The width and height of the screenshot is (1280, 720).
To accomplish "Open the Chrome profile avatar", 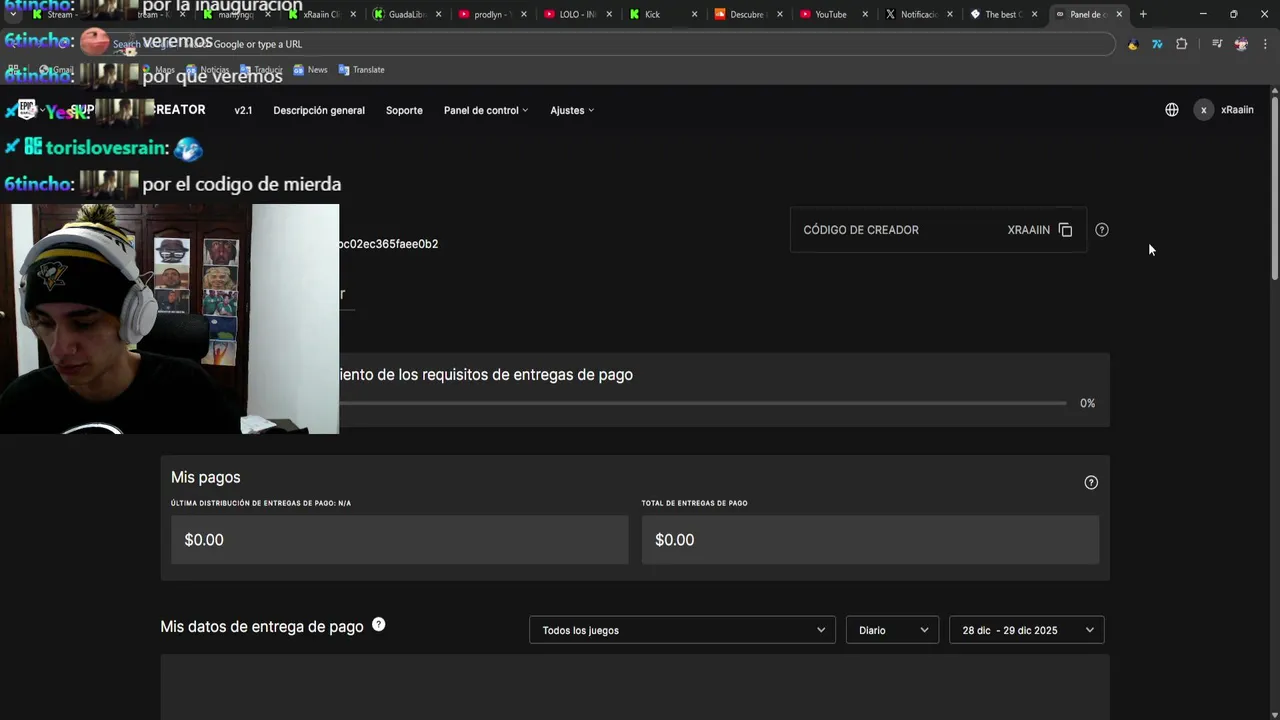I will (1241, 44).
